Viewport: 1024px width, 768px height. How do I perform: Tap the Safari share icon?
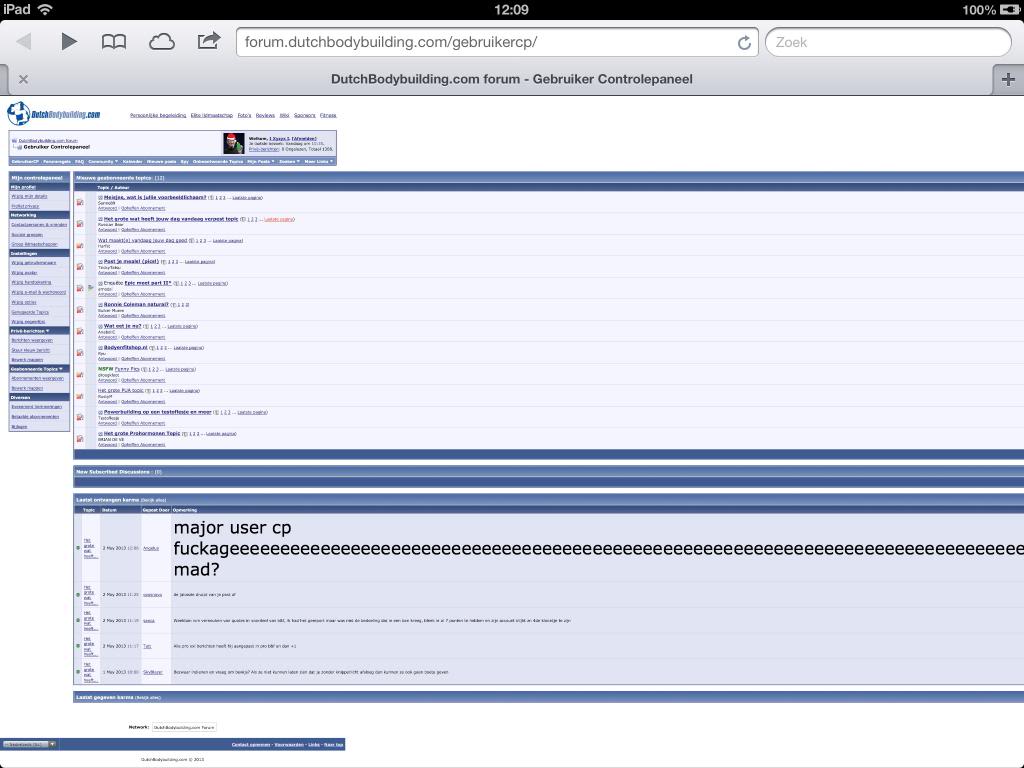click(x=208, y=41)
